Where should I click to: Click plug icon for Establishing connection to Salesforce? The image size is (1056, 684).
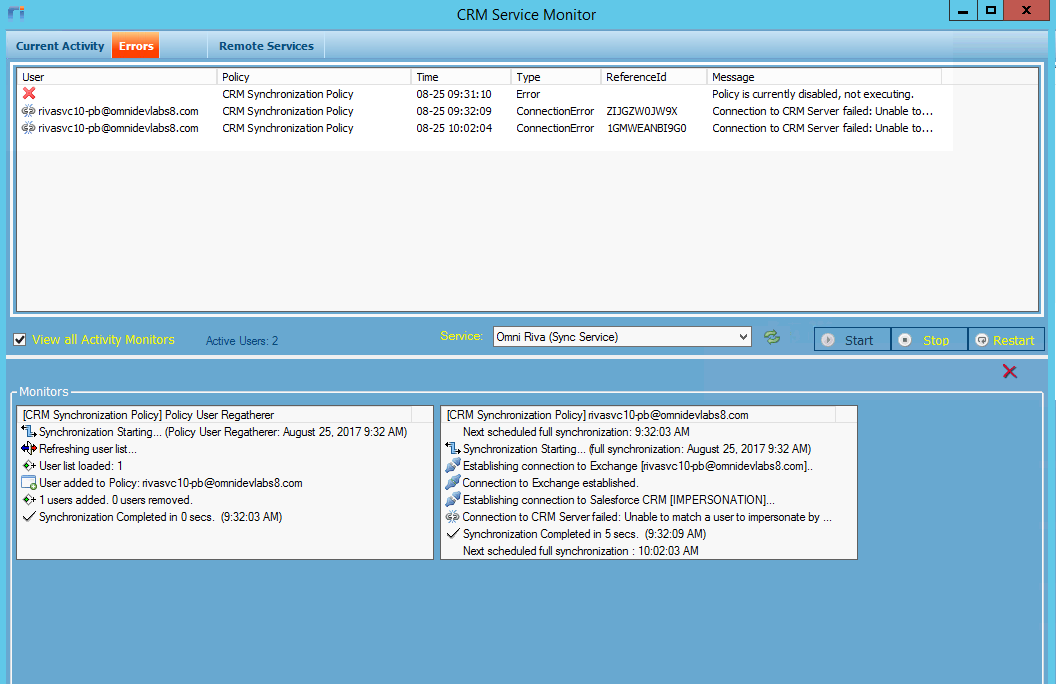pos(453,500)
